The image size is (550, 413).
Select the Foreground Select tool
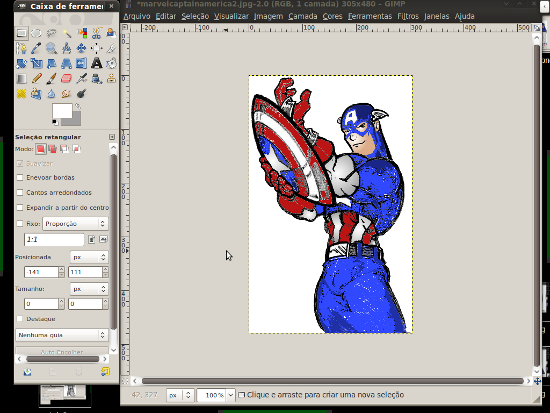[111, 33]
